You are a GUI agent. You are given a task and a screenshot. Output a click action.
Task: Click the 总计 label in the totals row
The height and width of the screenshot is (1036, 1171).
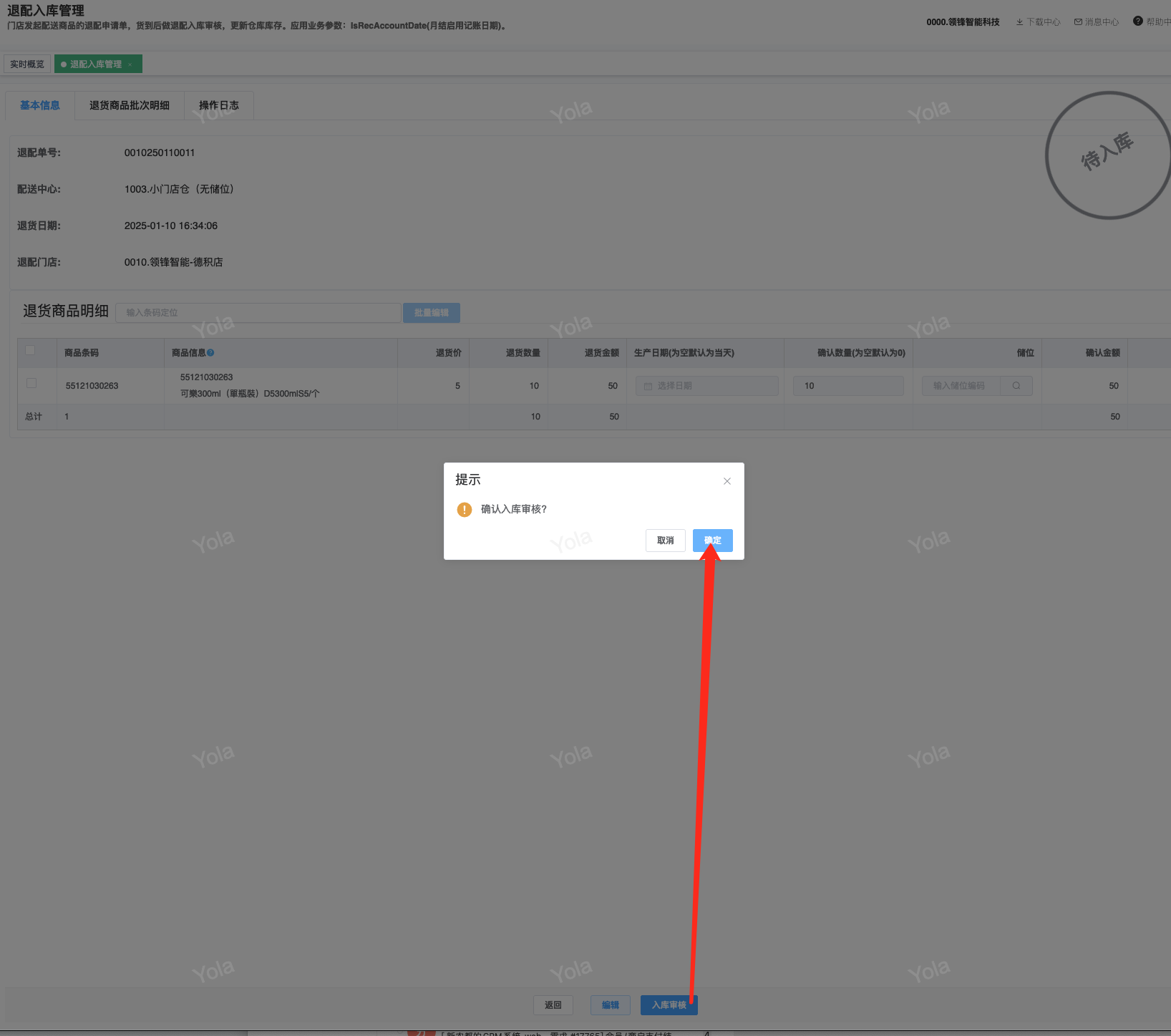coord(34,417)
